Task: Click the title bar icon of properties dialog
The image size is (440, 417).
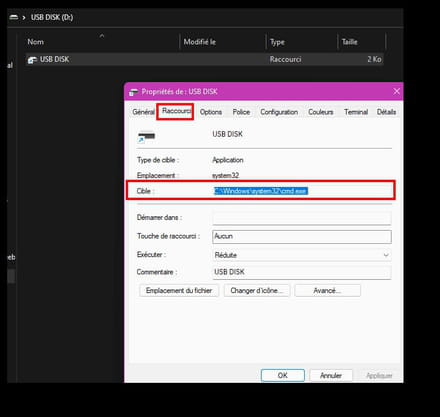Action: click(x=133, y=92)
